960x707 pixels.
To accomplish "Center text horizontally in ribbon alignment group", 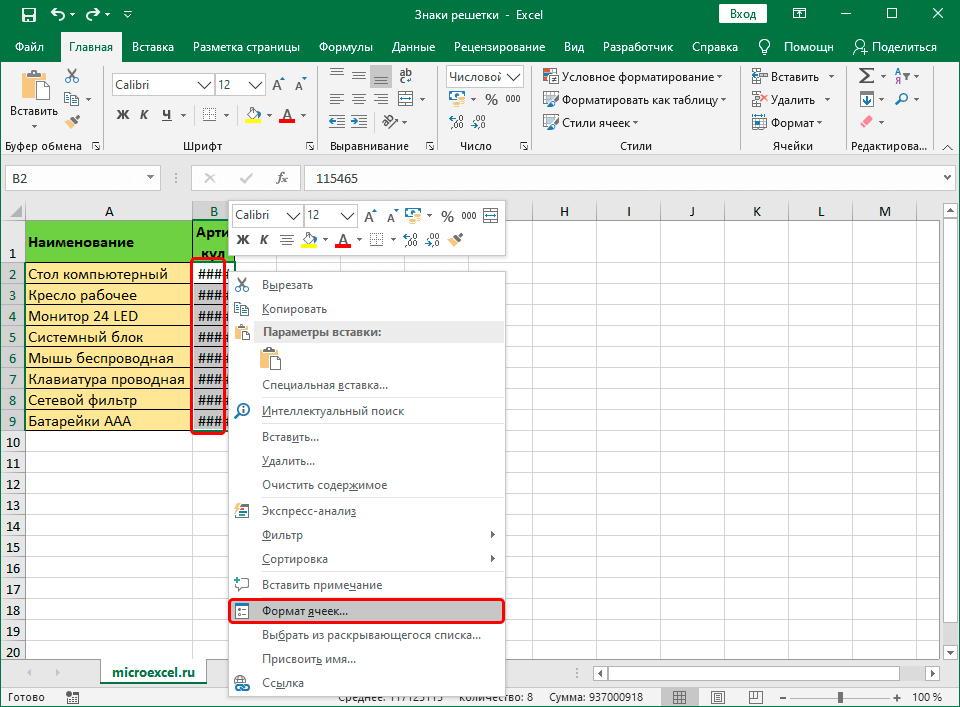I will (359, 99).
